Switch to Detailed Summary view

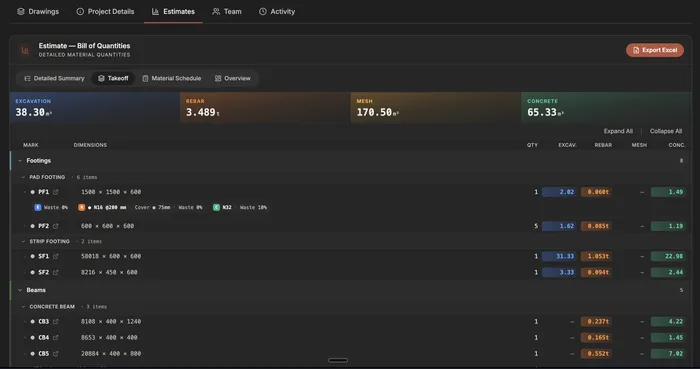coord(54,79)
